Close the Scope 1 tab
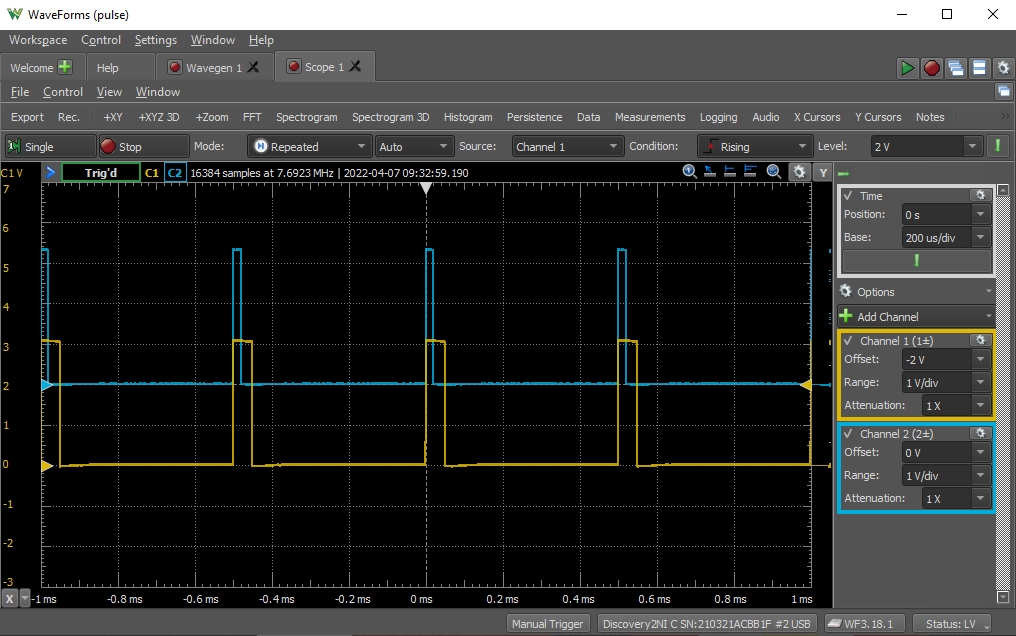Image resolution: width=1016 pixels, height=636 pixels. [355, 66]
